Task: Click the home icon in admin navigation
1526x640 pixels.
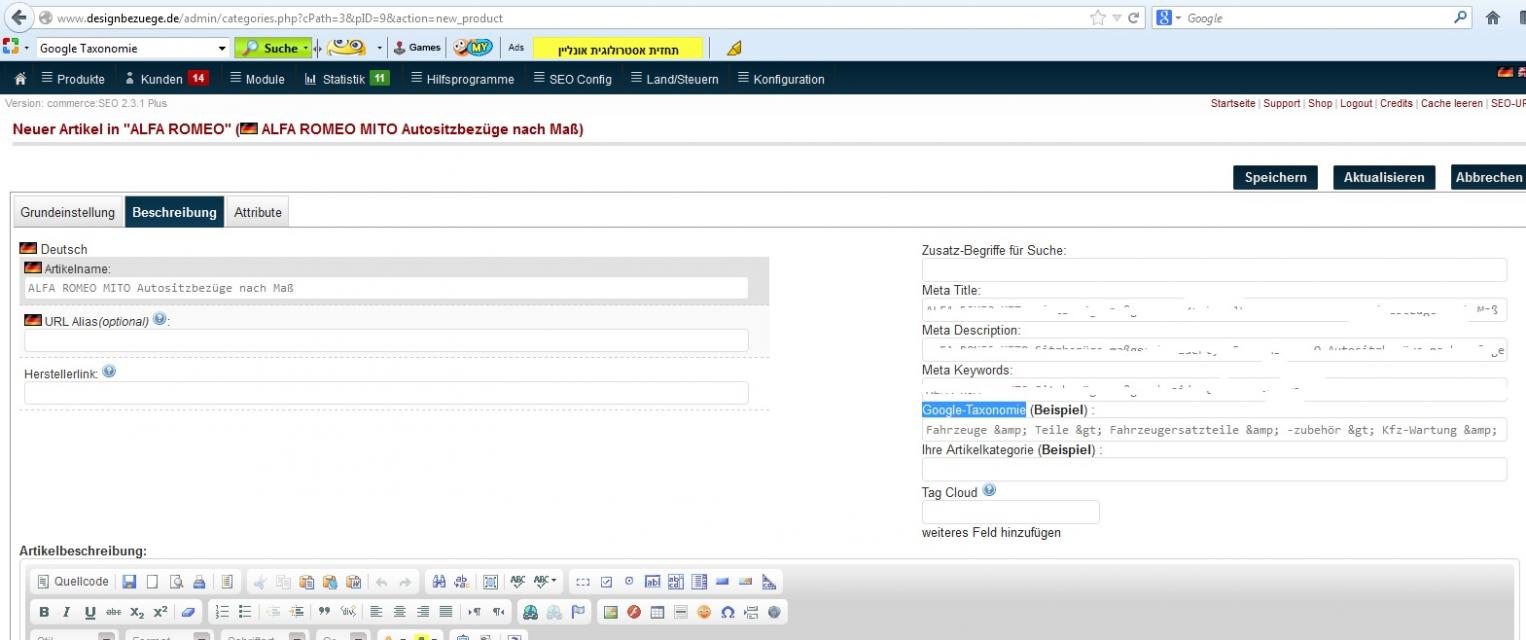Action: point(20,79)
